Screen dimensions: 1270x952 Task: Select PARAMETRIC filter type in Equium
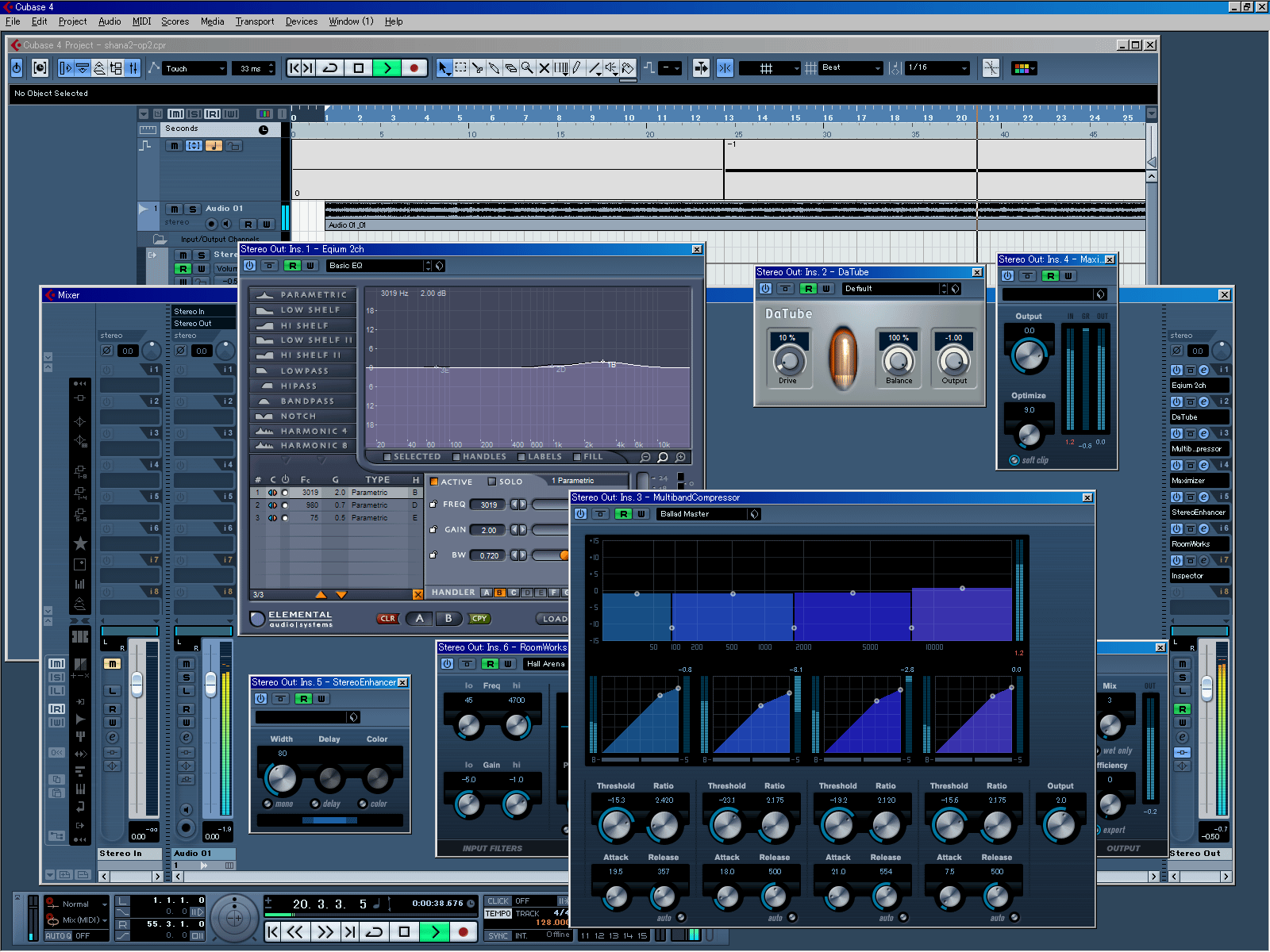coord(302,294)
